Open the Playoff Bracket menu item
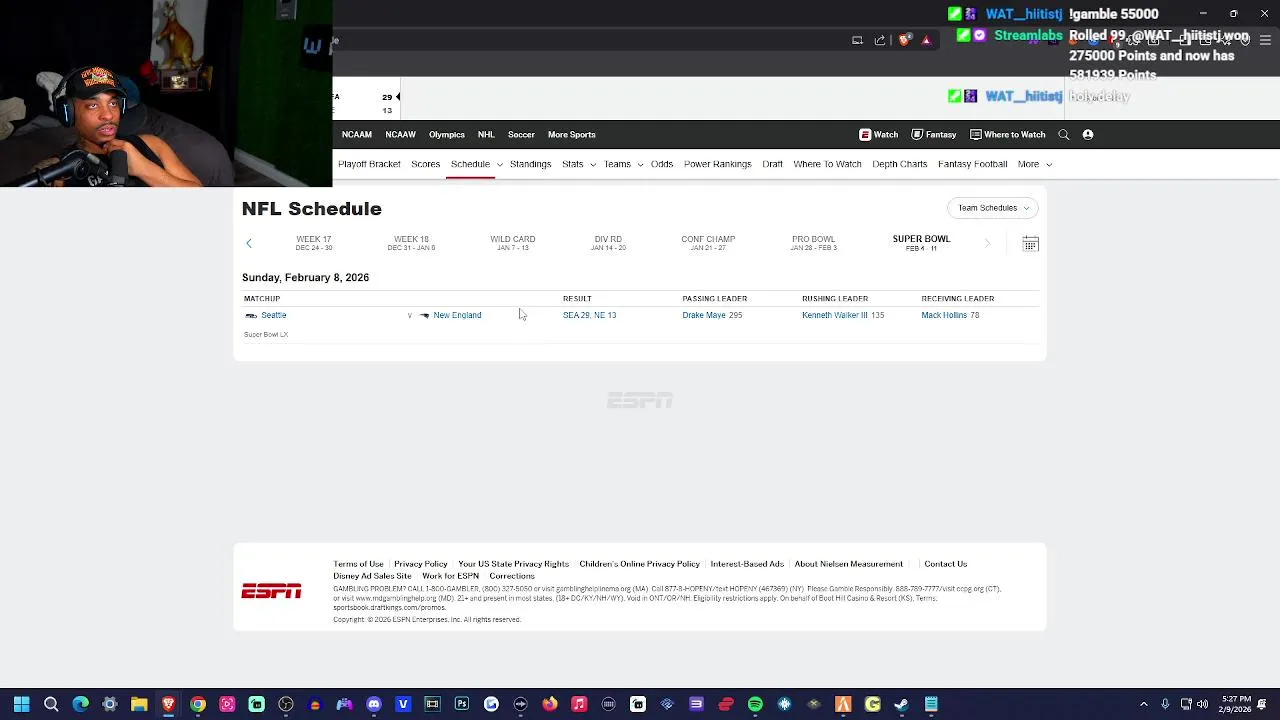Image resolution: width=1280 pixels, height=720 pixels. [369, 164]
